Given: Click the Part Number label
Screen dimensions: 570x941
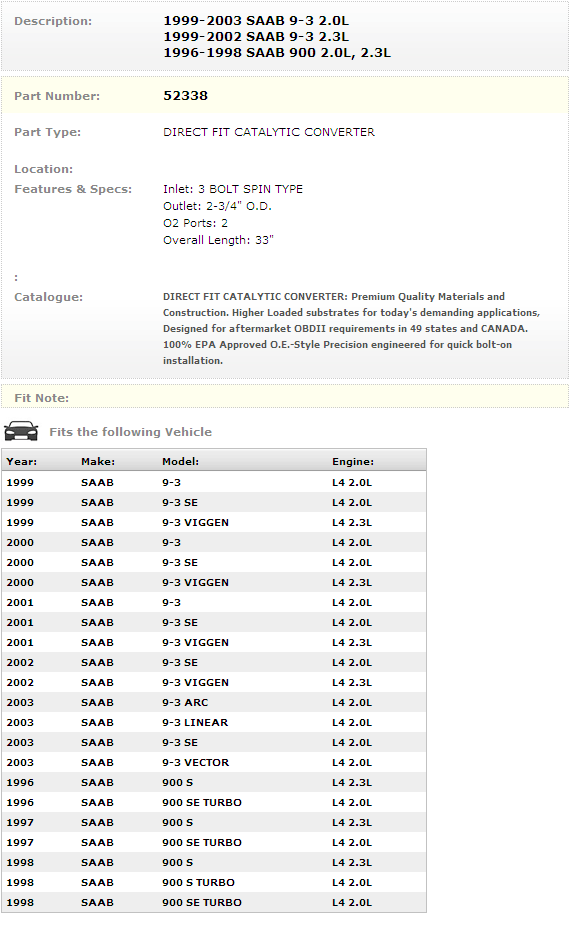Looking at the screenshot, I should 57,96.
